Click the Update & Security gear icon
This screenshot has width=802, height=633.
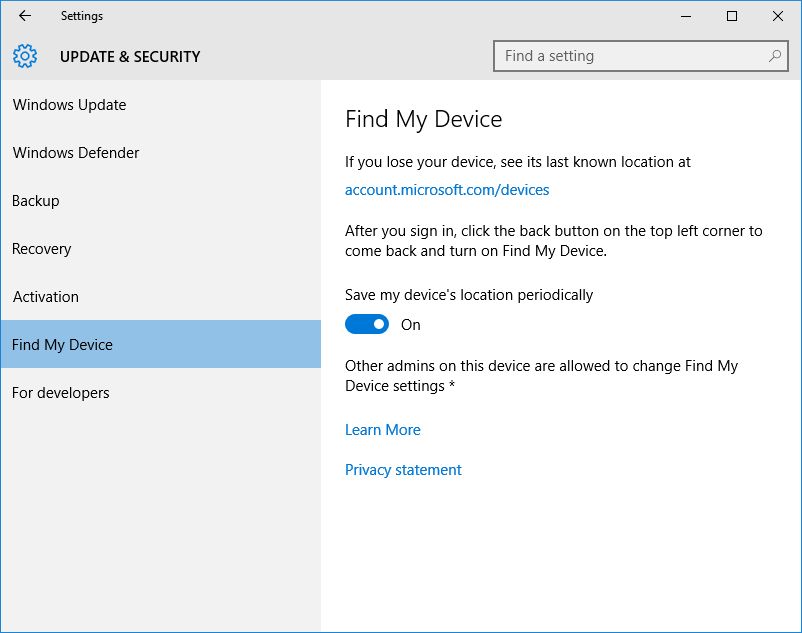pos(25,56)
